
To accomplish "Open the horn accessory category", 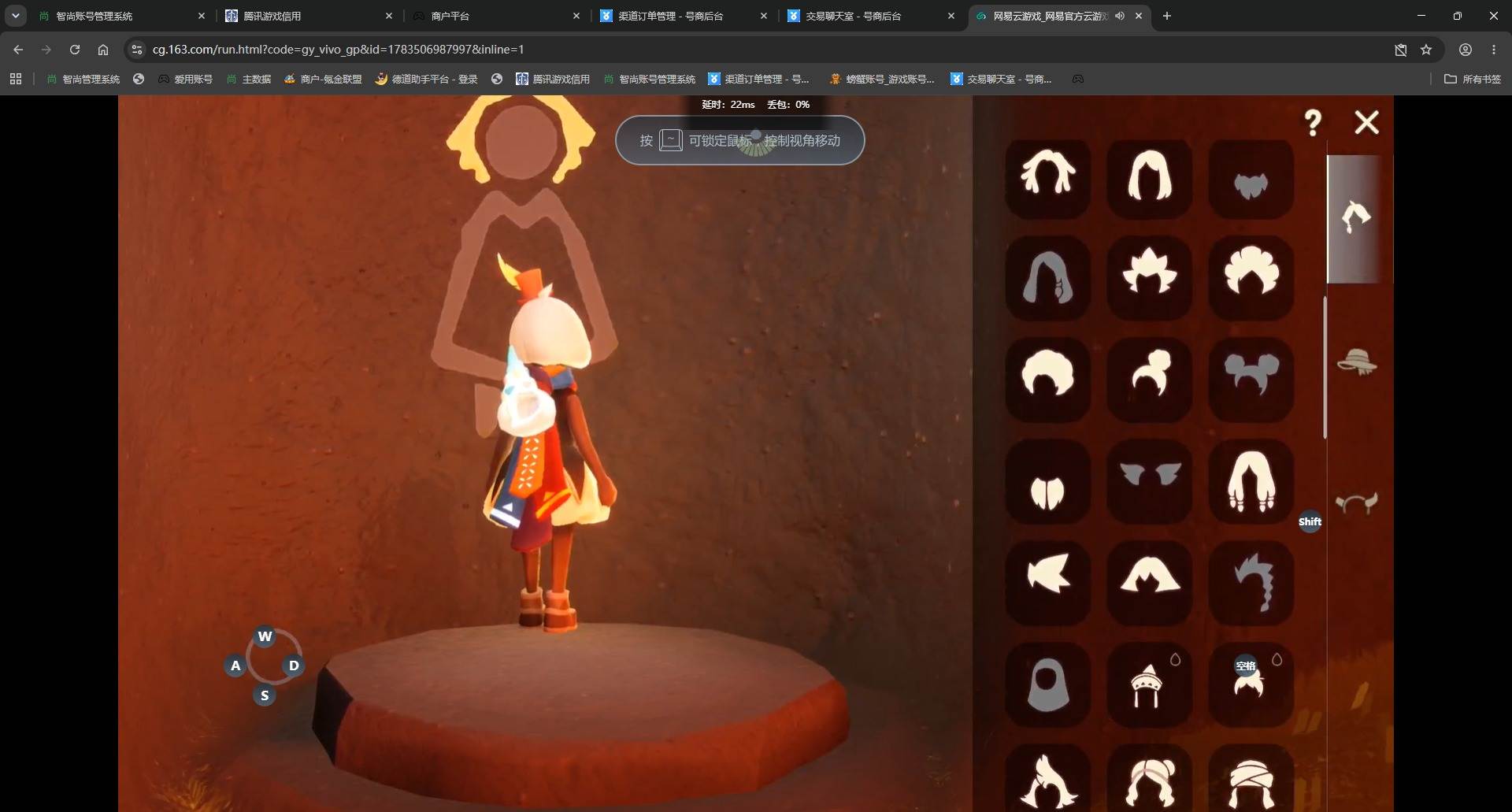I will coord(1357,502).
